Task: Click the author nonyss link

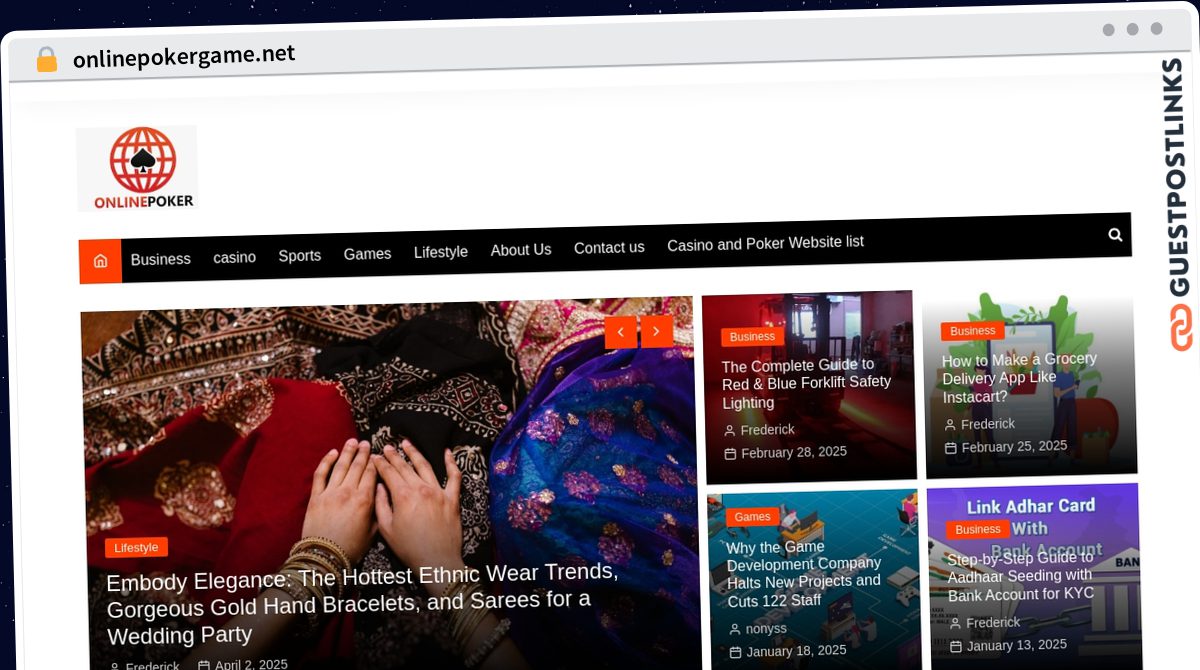Action: point(766,629)
